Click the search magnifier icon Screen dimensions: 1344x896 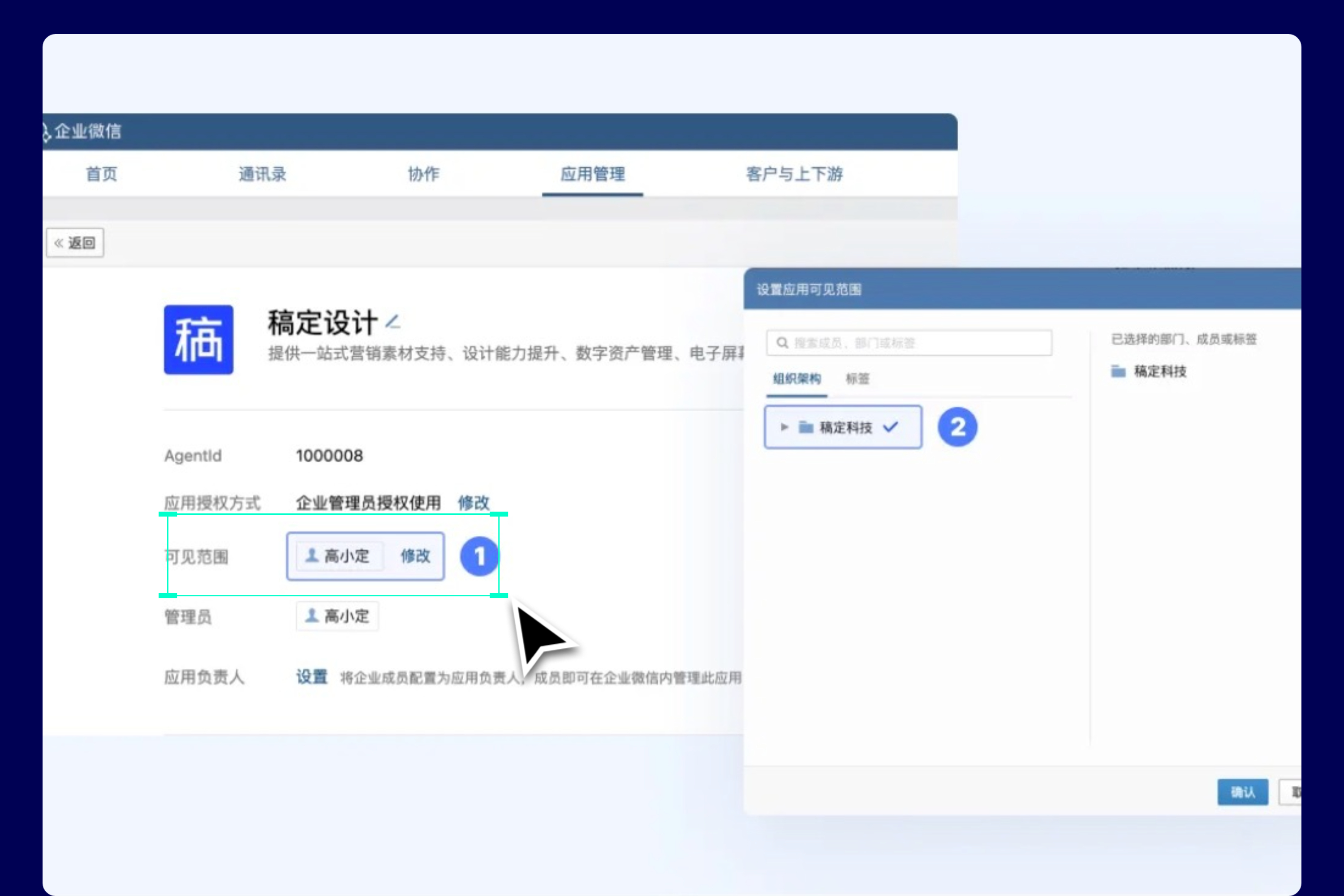[x=782, y=343]
